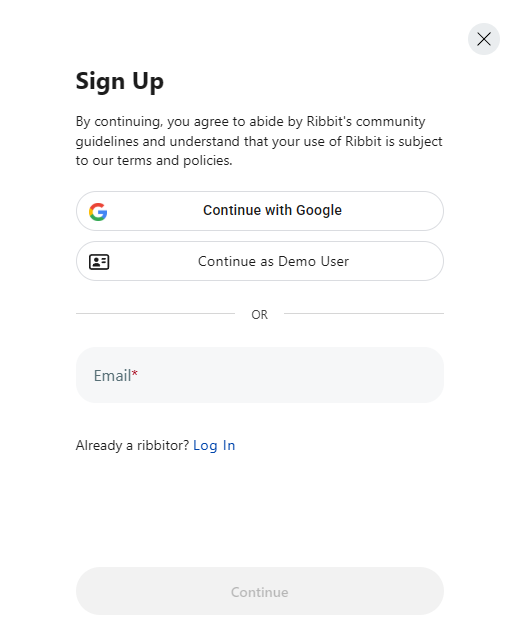Click the Sign Up heading
522x638 pixels.
coord(120,81)
